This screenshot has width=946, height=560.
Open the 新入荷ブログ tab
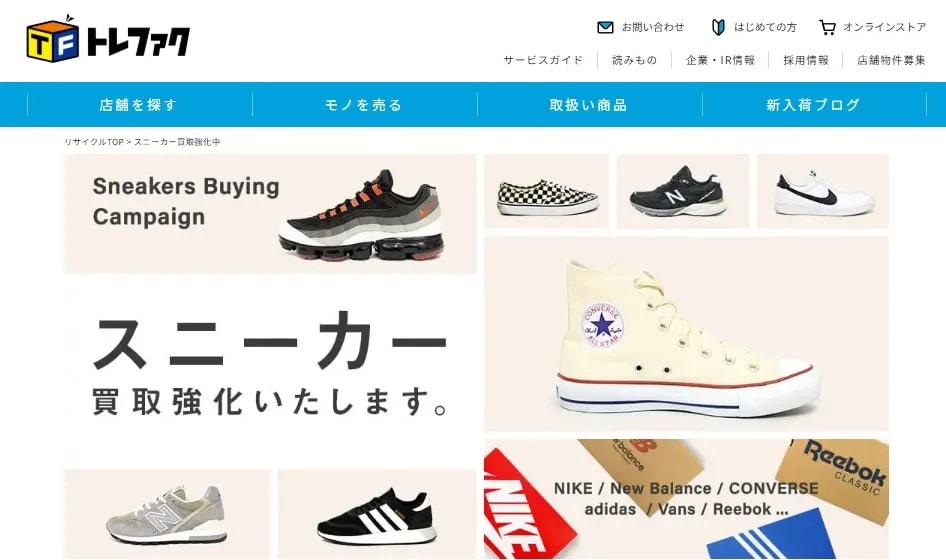(x=814, y=105)
